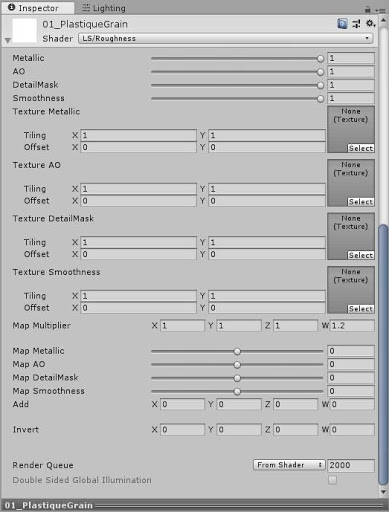
Task: Click the 01_PlastiqueGrain preview title bar
Action: click(193, 505)
